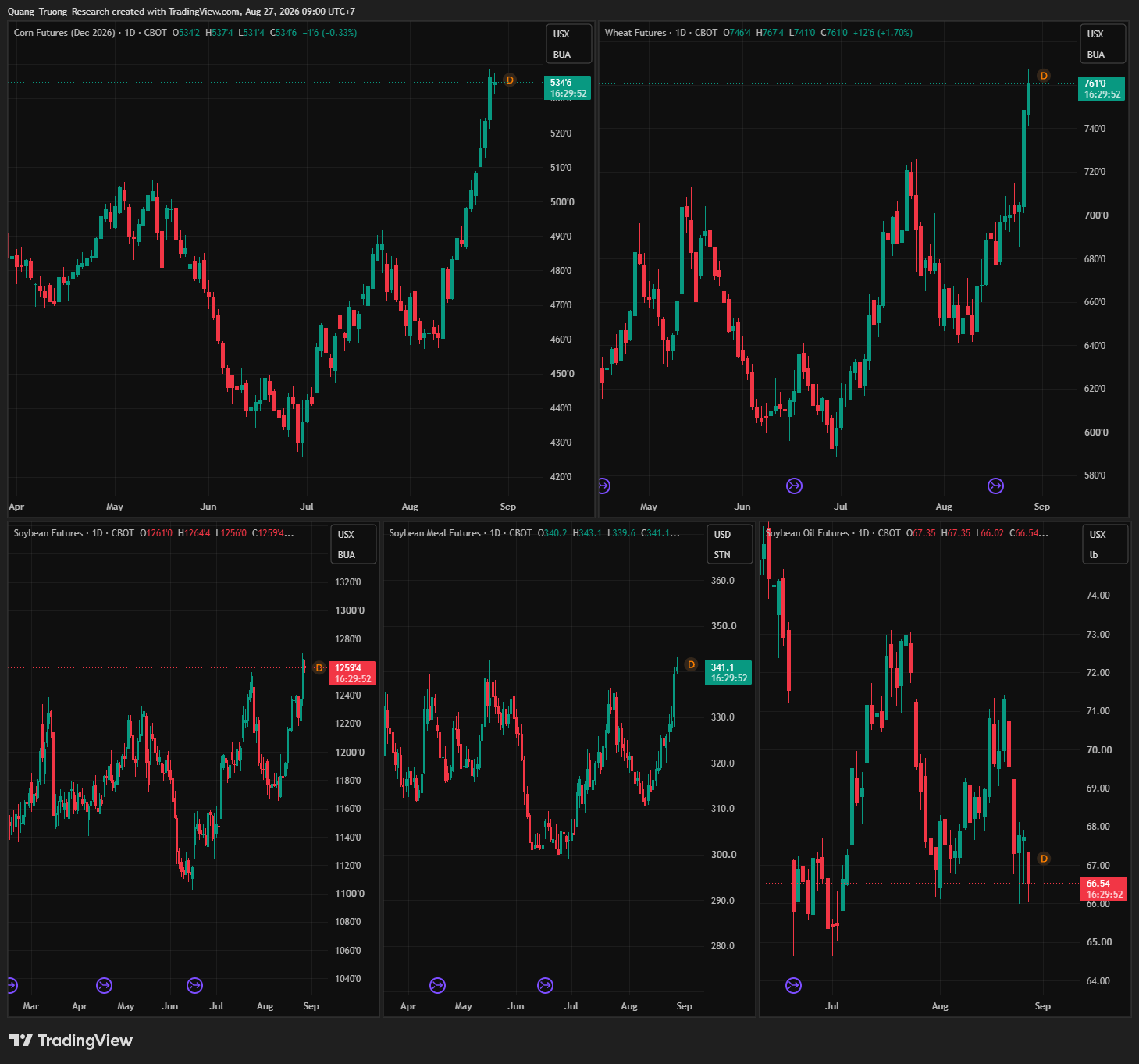Image resolution: width=1139 pixels, height=1064 pixels.
Task: Click Wheat chart's purple rollover icon between Aug and Sep
Action: 995,486
